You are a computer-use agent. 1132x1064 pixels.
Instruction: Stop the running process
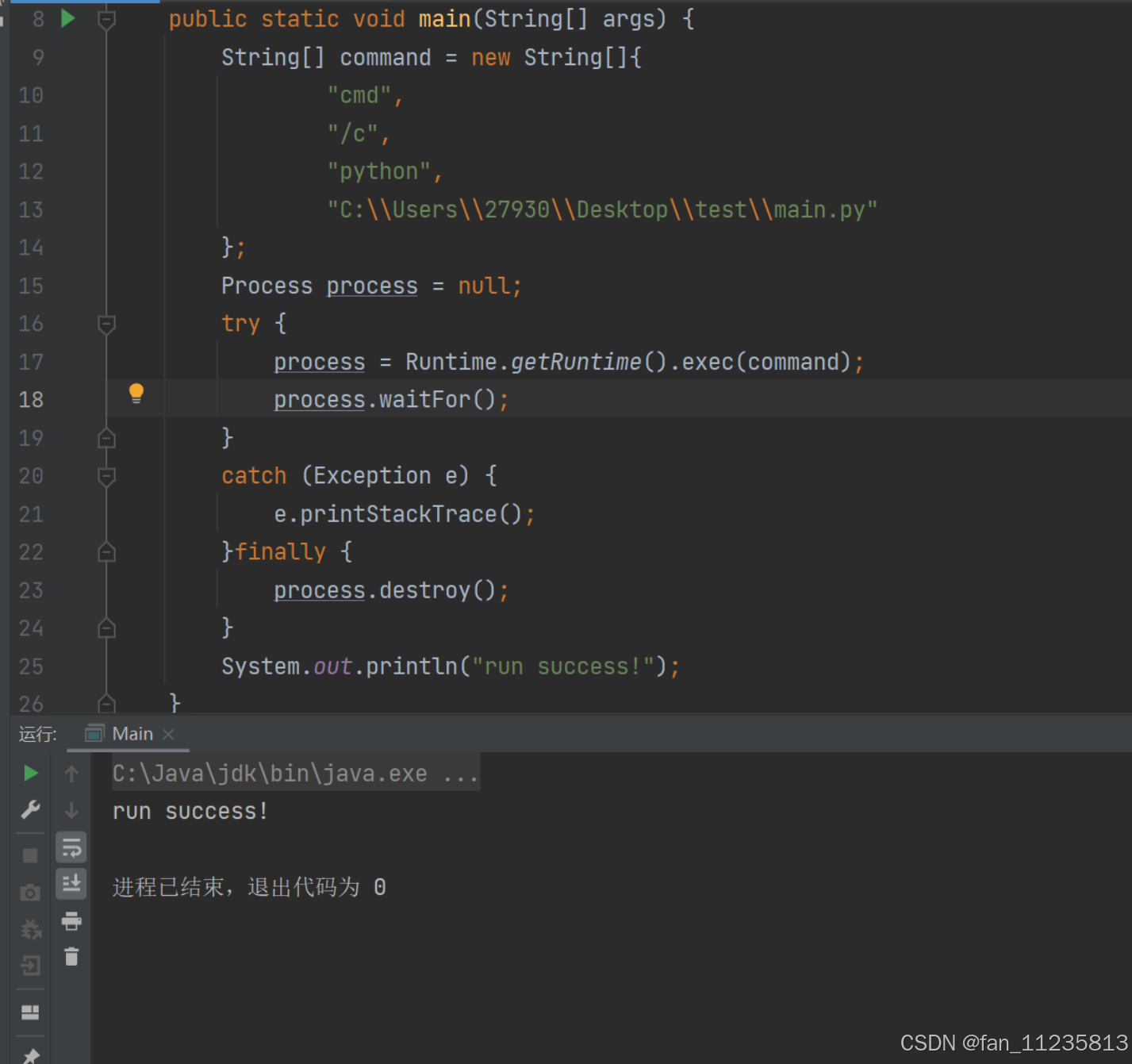[x=30, y=855]
